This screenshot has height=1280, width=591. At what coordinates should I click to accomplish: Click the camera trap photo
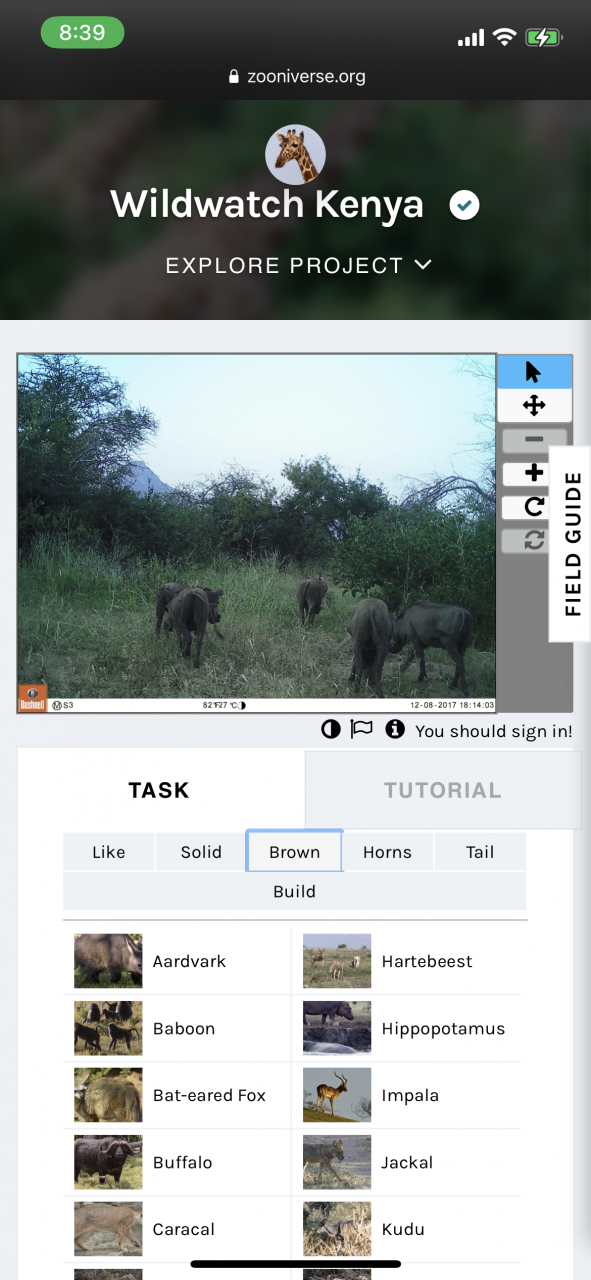(257, 533)
